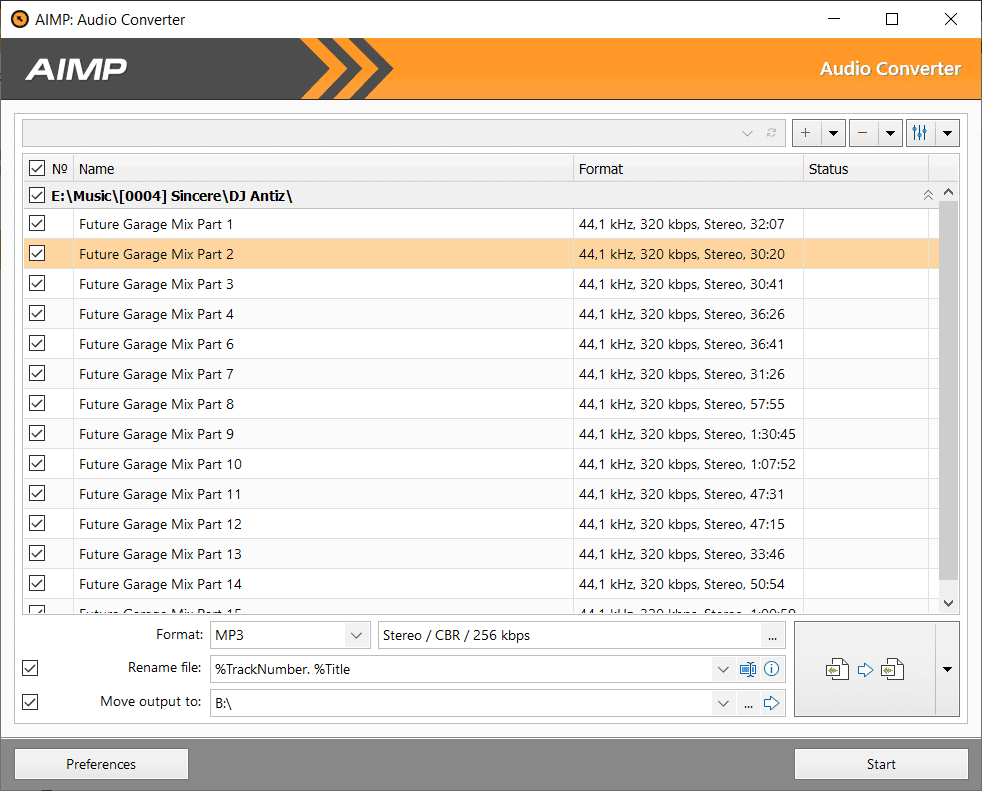Click the file conversion mode button
Viewport: 982px width, 791px height.
(x=865, y=669)
